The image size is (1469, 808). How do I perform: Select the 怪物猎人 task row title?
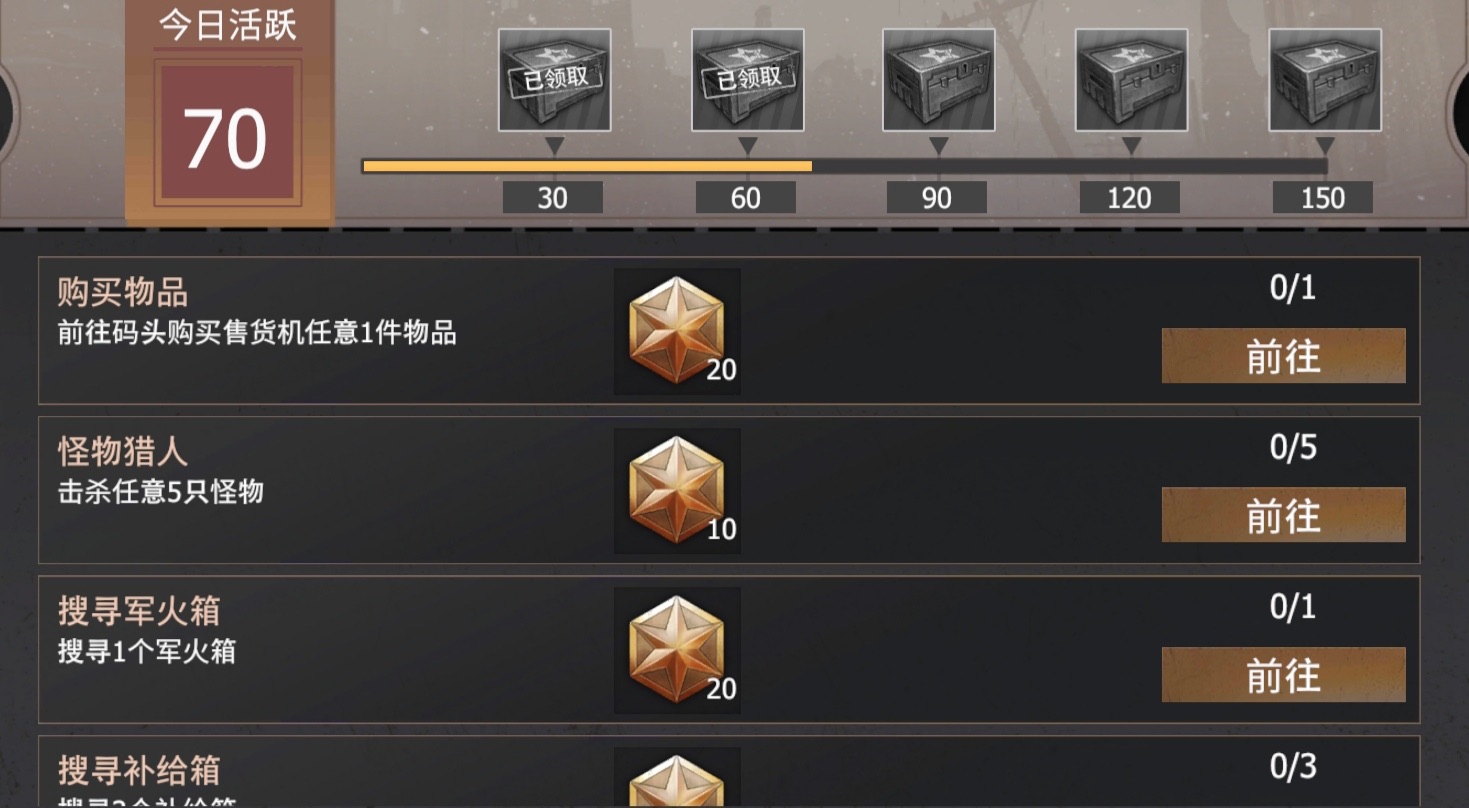tap(123, 452)
